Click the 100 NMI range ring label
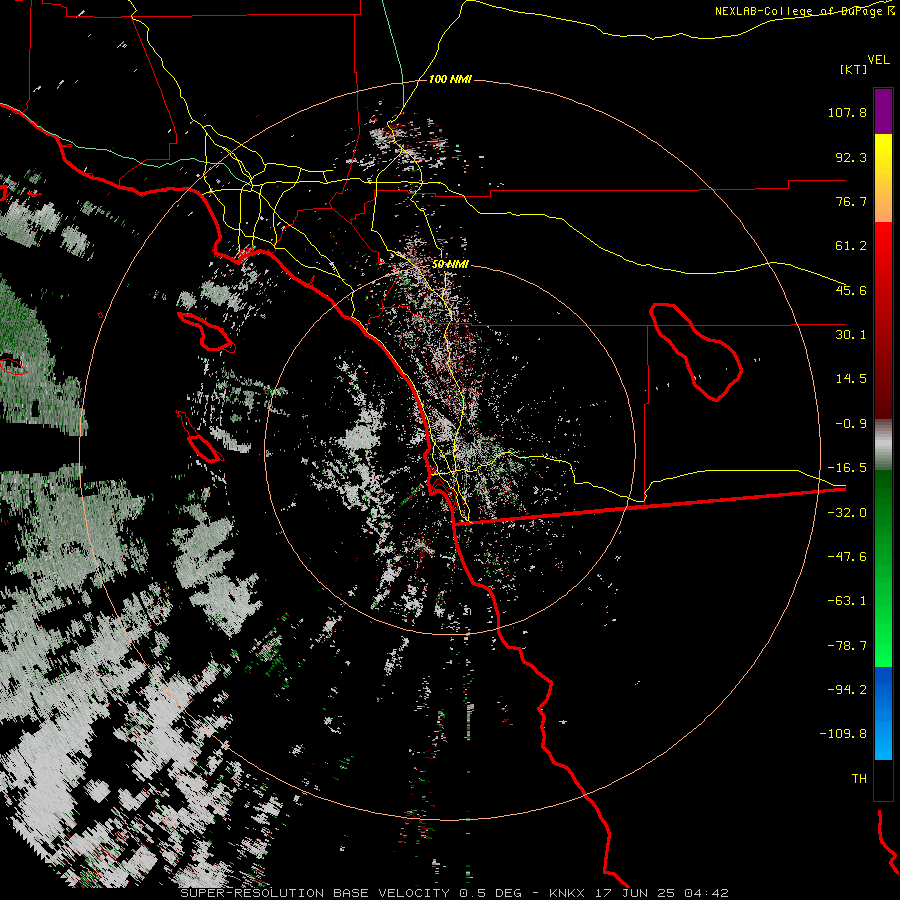Screen dimensions: 900x900 [x=450, y=79]
